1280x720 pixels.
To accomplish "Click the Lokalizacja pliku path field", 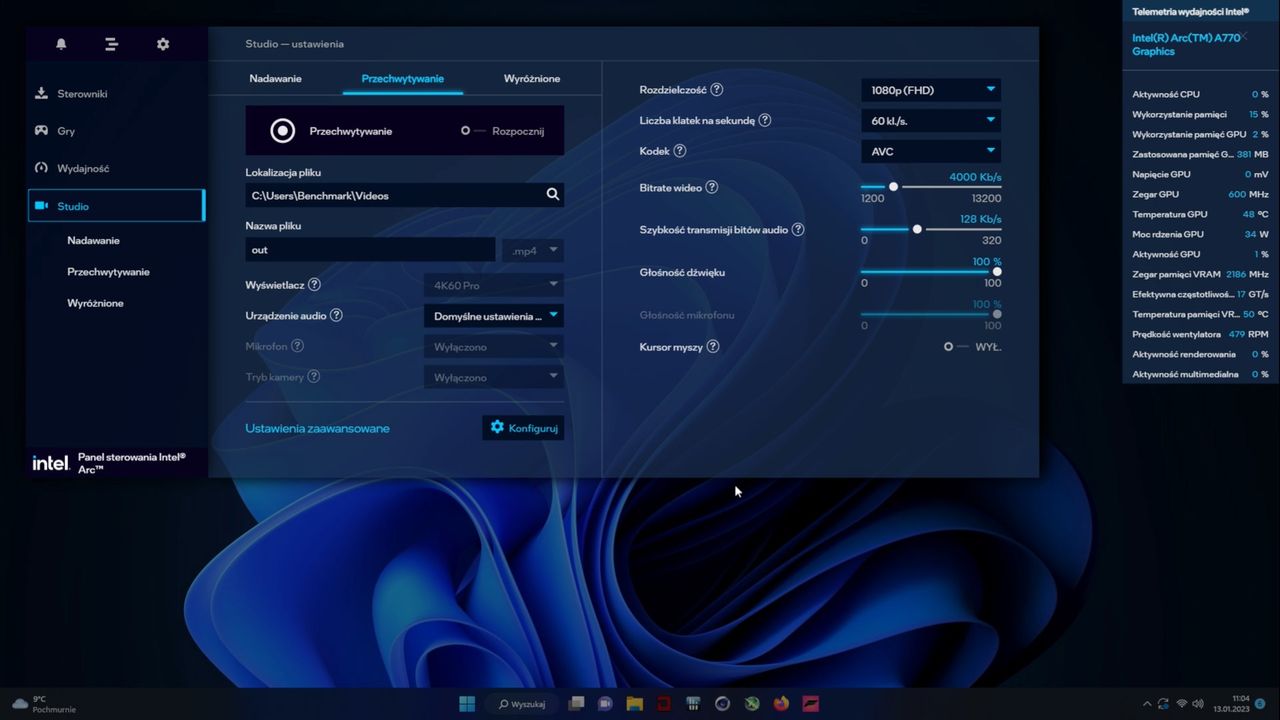I will (405, 195).
